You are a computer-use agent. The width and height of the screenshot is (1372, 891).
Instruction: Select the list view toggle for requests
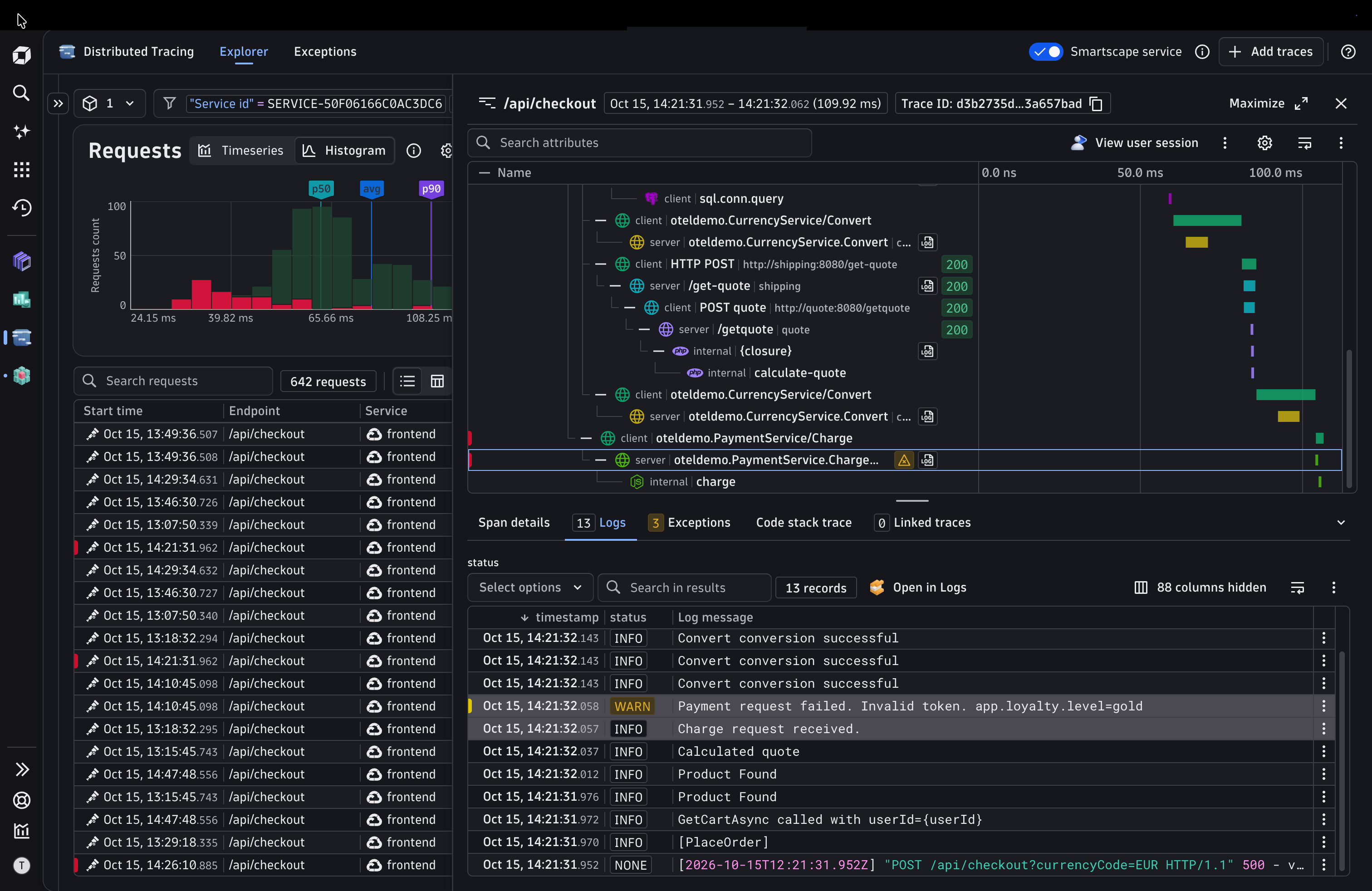407,382
